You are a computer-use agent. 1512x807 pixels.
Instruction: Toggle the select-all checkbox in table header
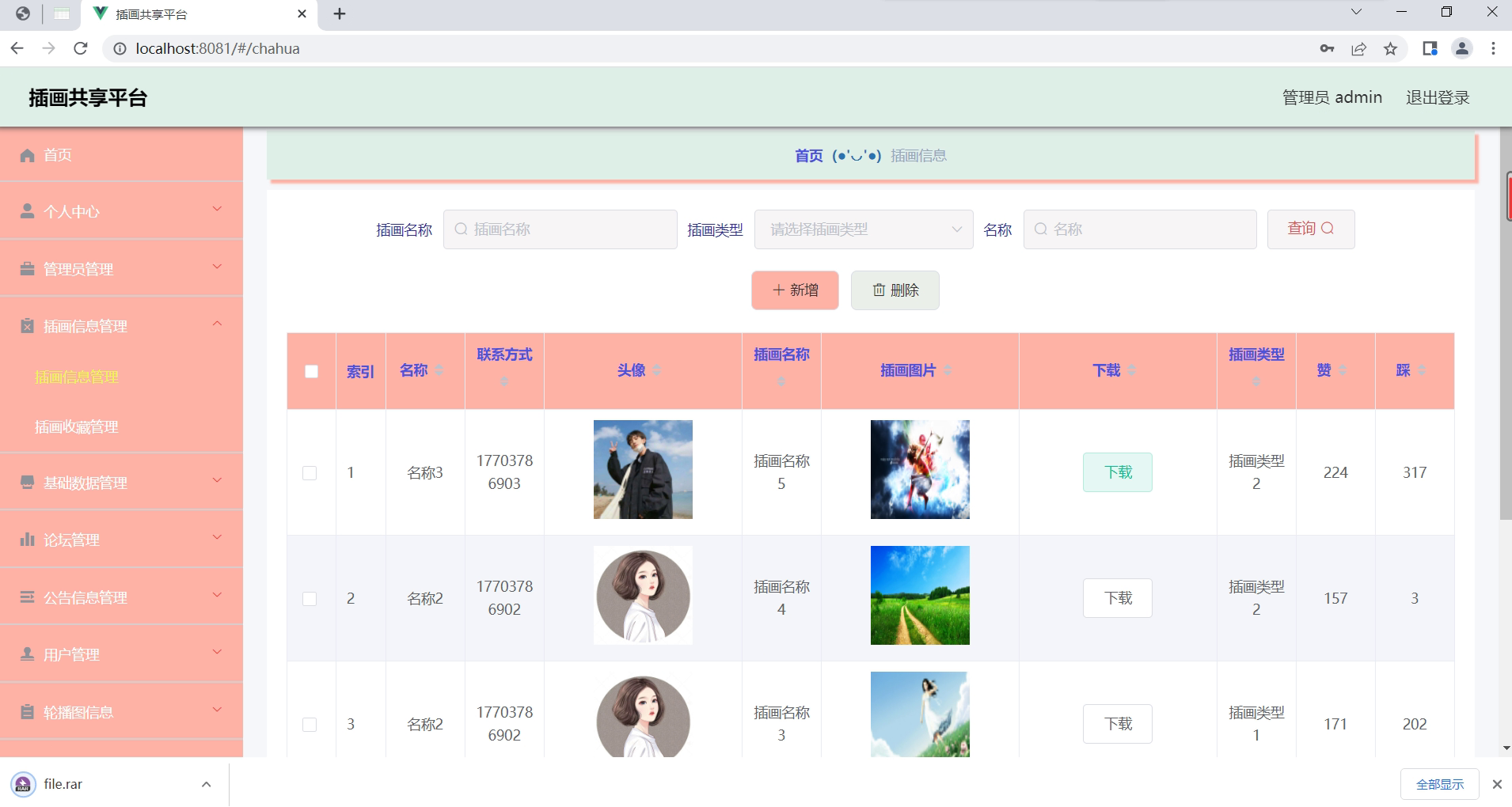(x=311, y=371)
